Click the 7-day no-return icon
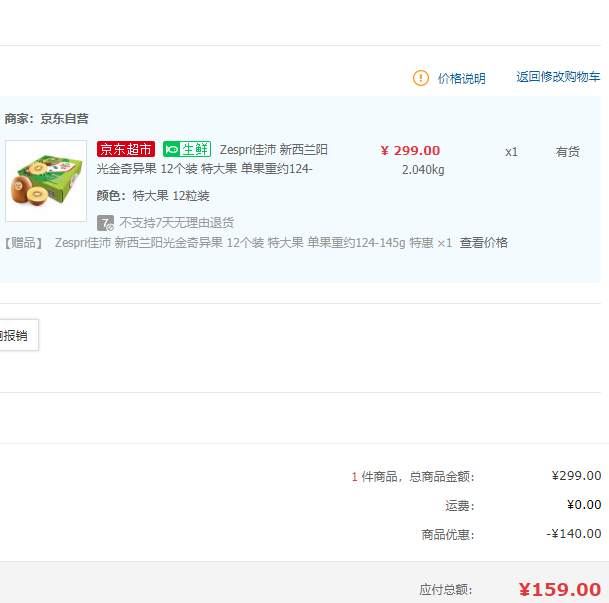This screenshot has width=609, height=603. (x=105, y=223)
